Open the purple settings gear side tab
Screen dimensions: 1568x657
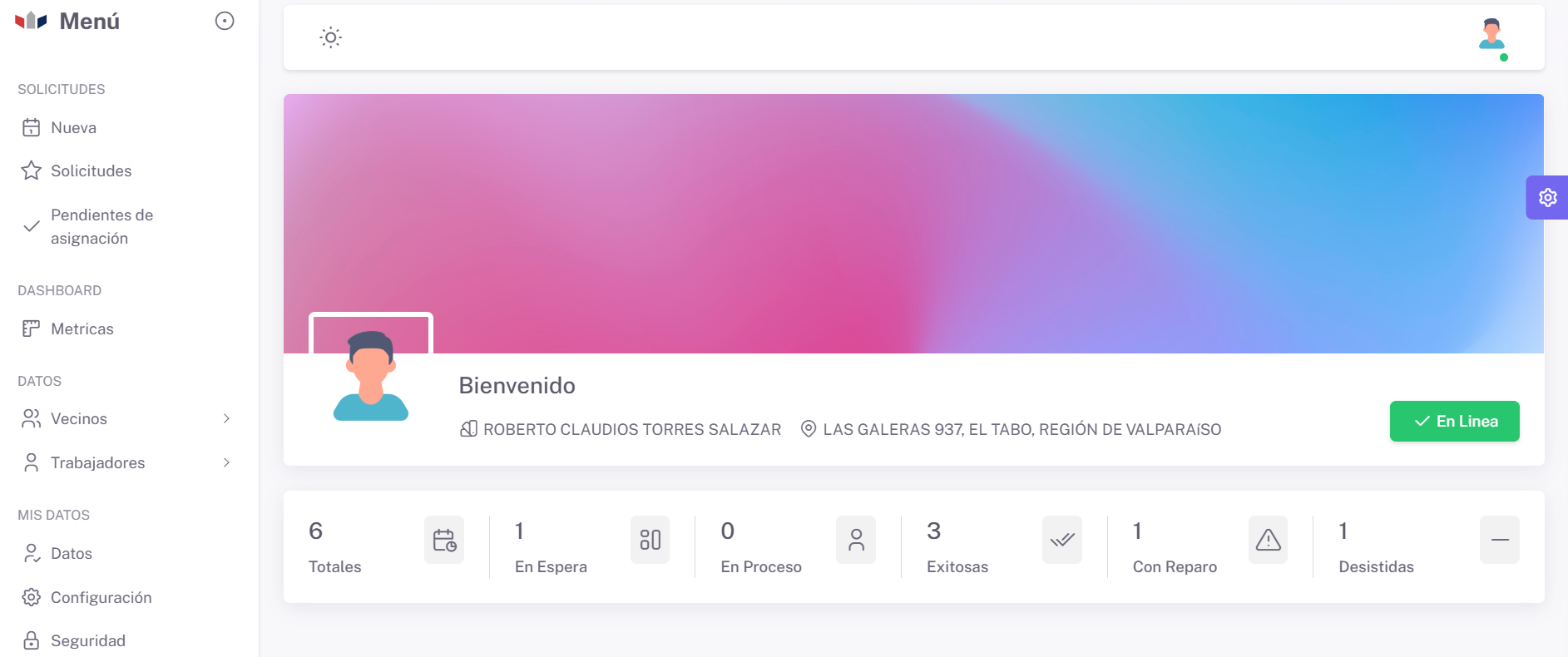pyautogui.click(x=1546, y=198)
